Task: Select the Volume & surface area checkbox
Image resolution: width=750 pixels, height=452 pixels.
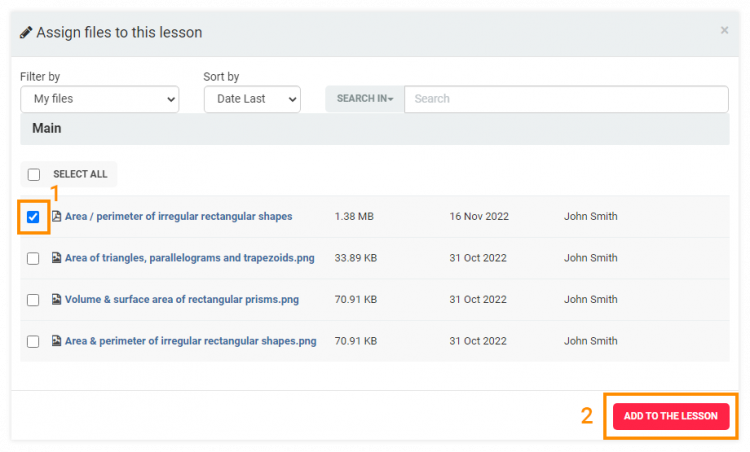Action: [33, 300]
